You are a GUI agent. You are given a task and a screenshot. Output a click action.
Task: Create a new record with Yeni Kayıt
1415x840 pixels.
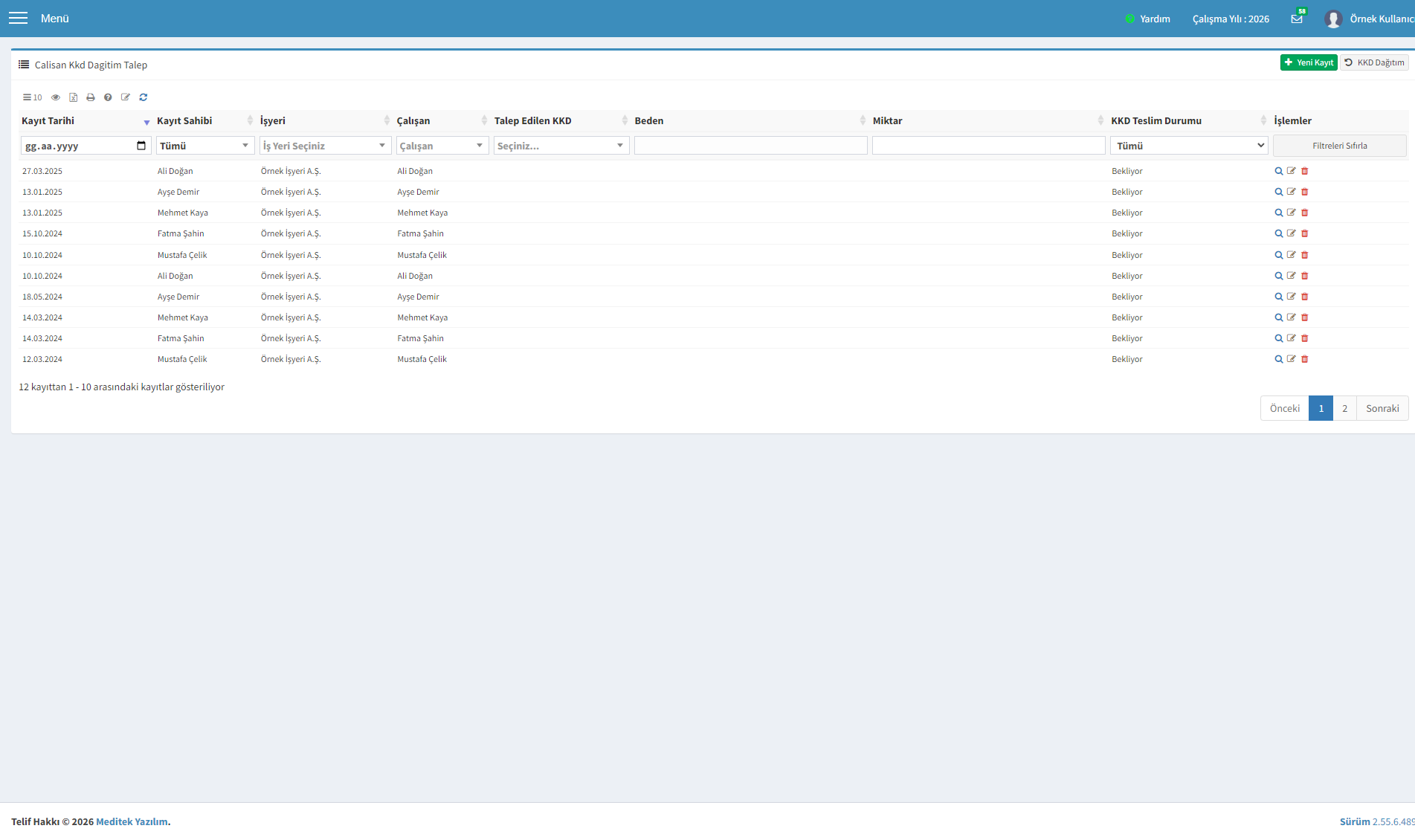click(1309, 62)
